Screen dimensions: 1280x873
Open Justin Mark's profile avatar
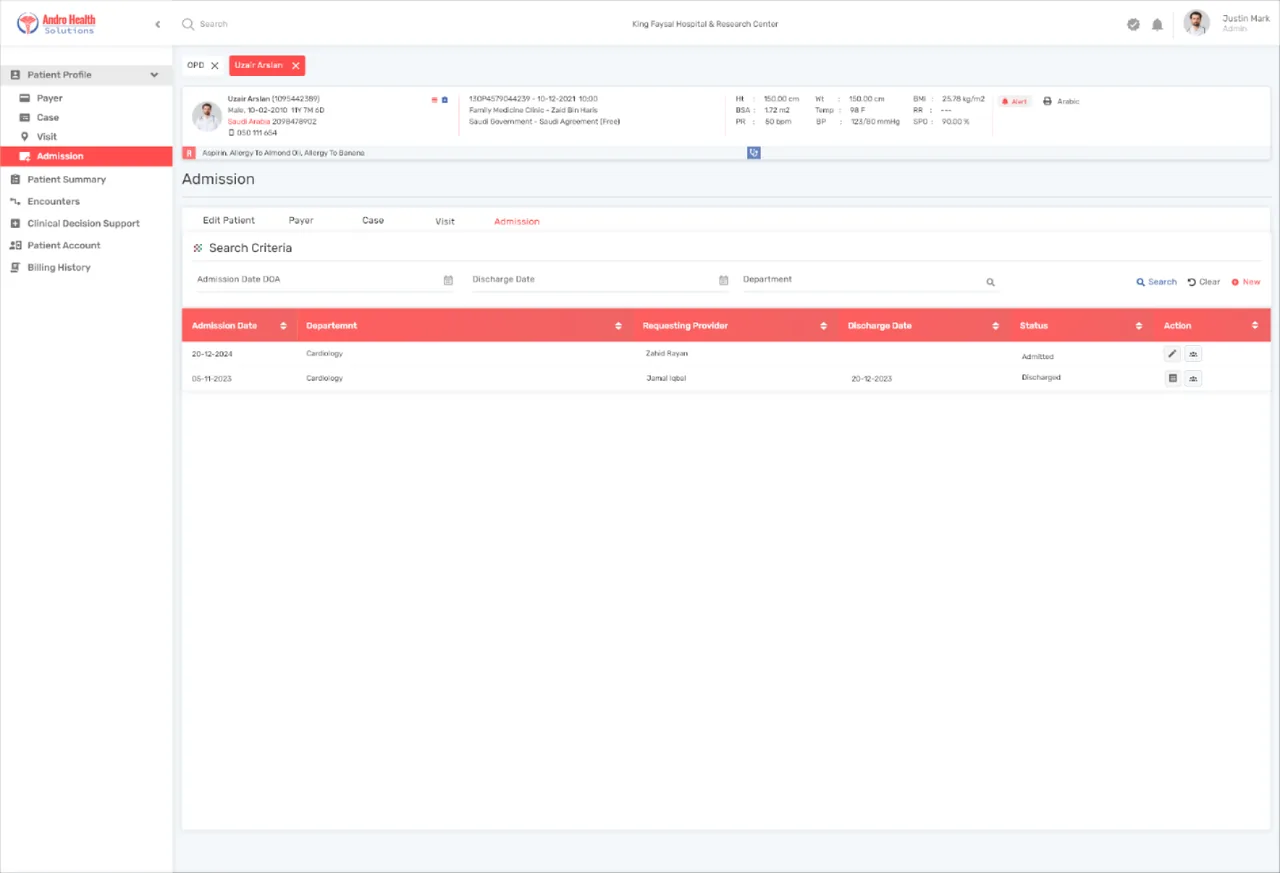coord(1196,22)
